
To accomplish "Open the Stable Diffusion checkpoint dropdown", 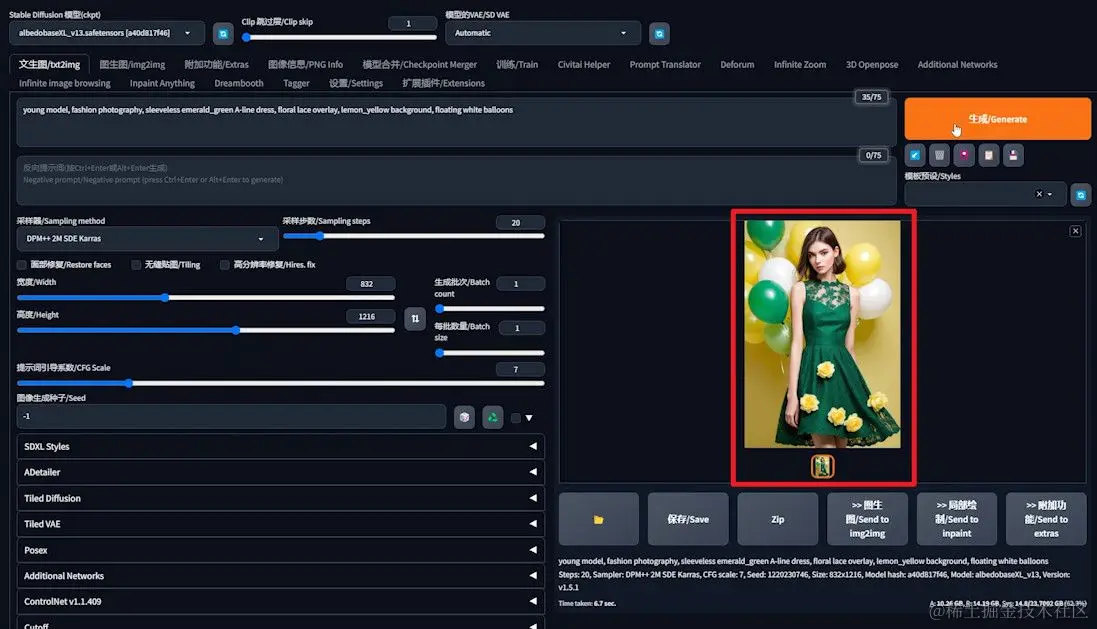I will (107, 33).
